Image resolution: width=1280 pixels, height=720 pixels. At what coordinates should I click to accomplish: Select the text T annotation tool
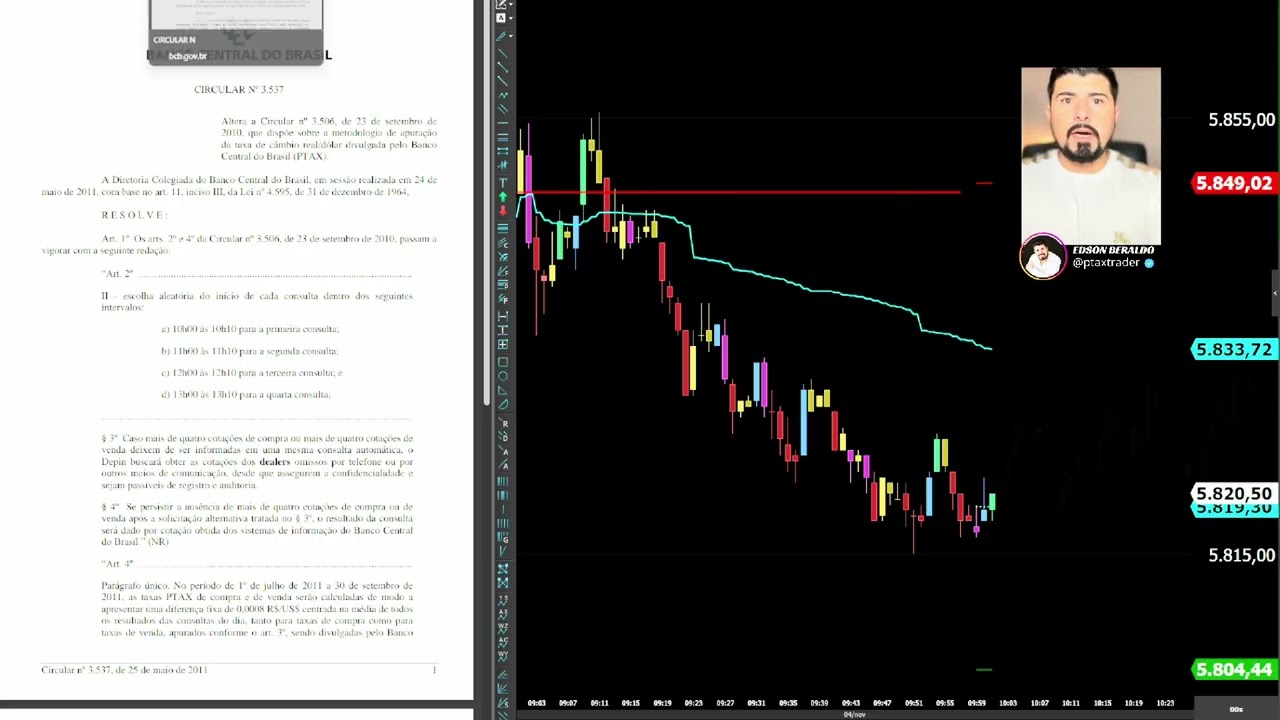(503, 182)
